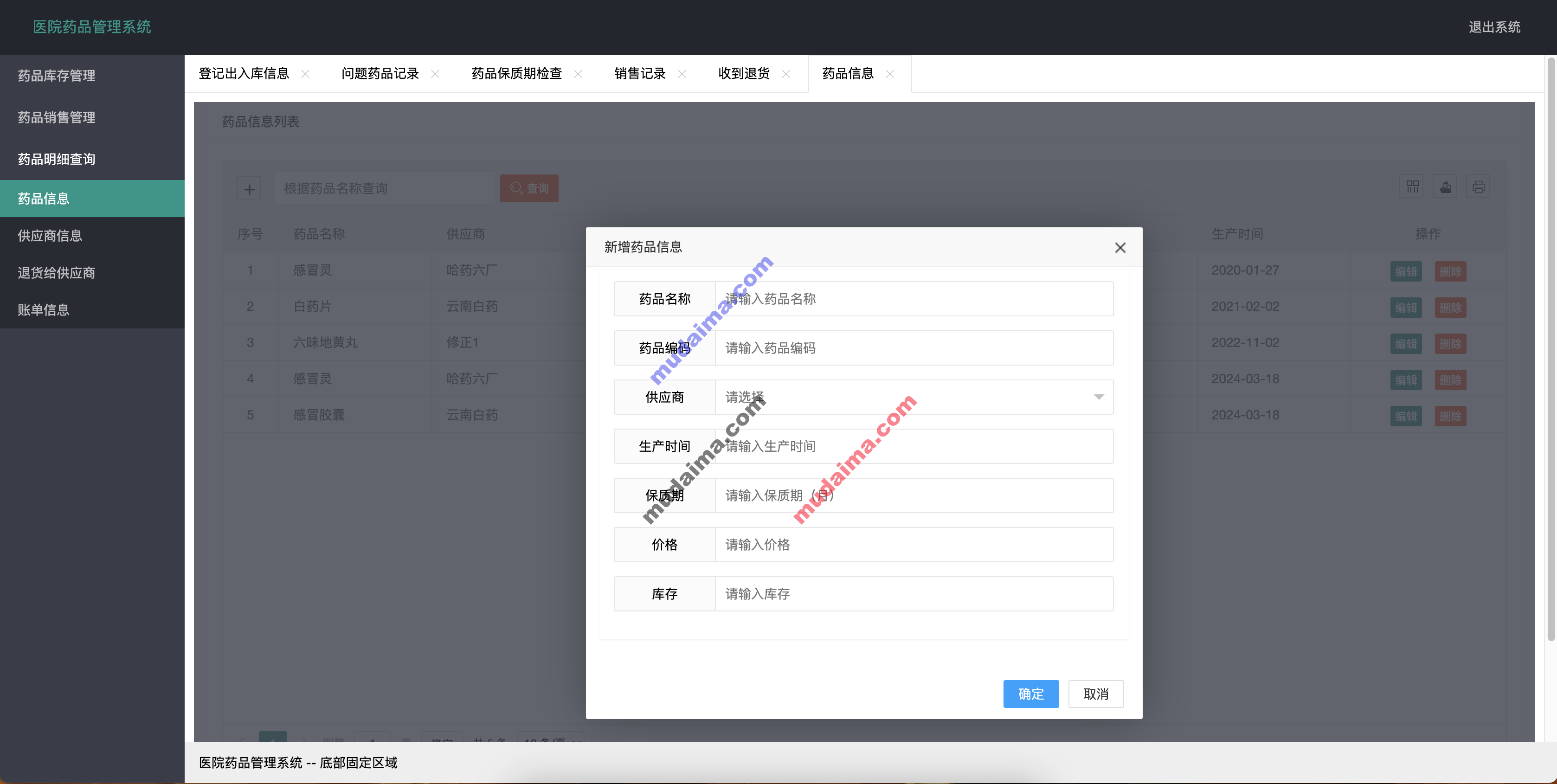Screen dimensions: 1557x784
Task: Delete the 感冒胶囊 row with 删除
Action: click(x=1450, y=417)
